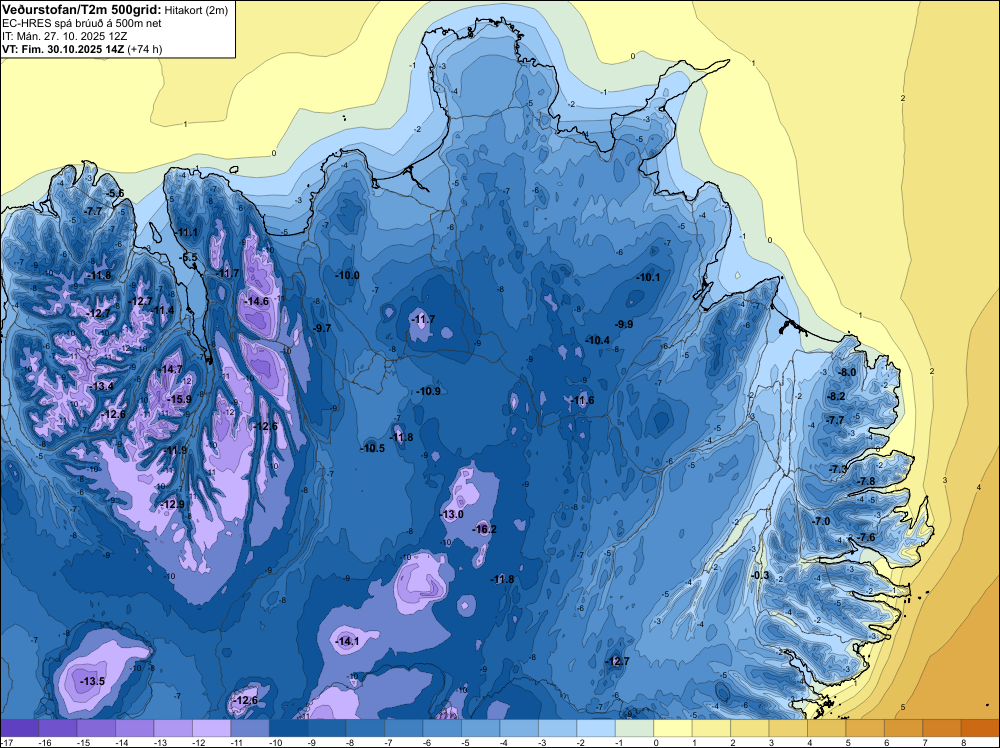Click the -5.5 temperature label
This screenshot has height=748, width=1000.
coord(188,258)
